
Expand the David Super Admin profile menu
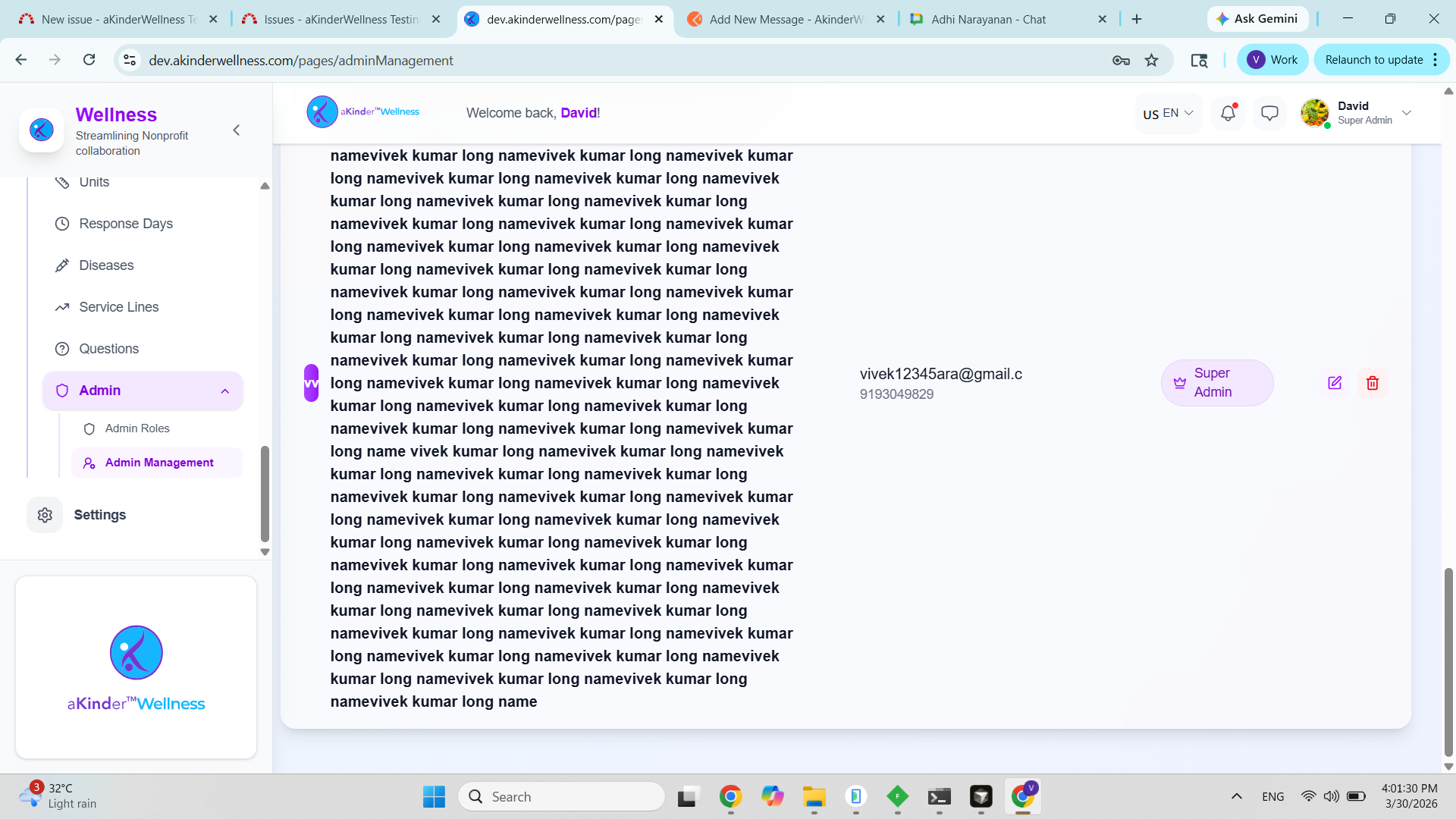(x=1406, y=113)
